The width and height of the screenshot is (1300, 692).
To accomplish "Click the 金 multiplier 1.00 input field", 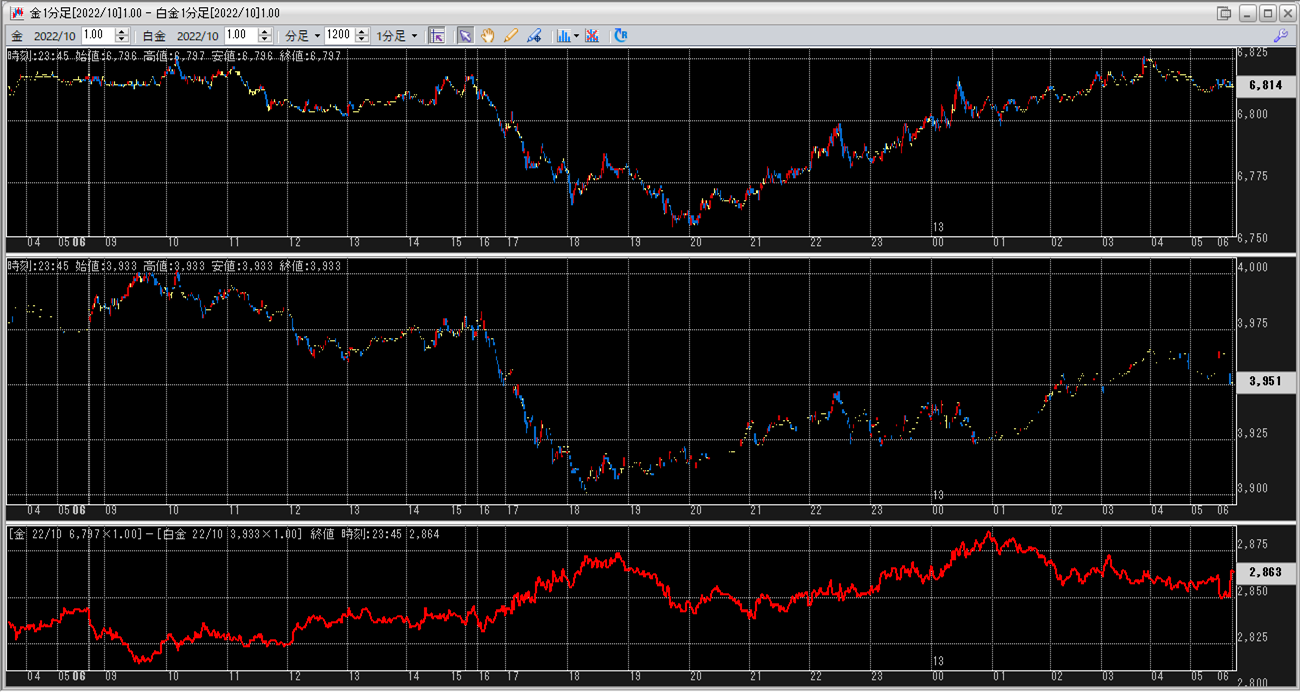I will click(x=98, y=35).
